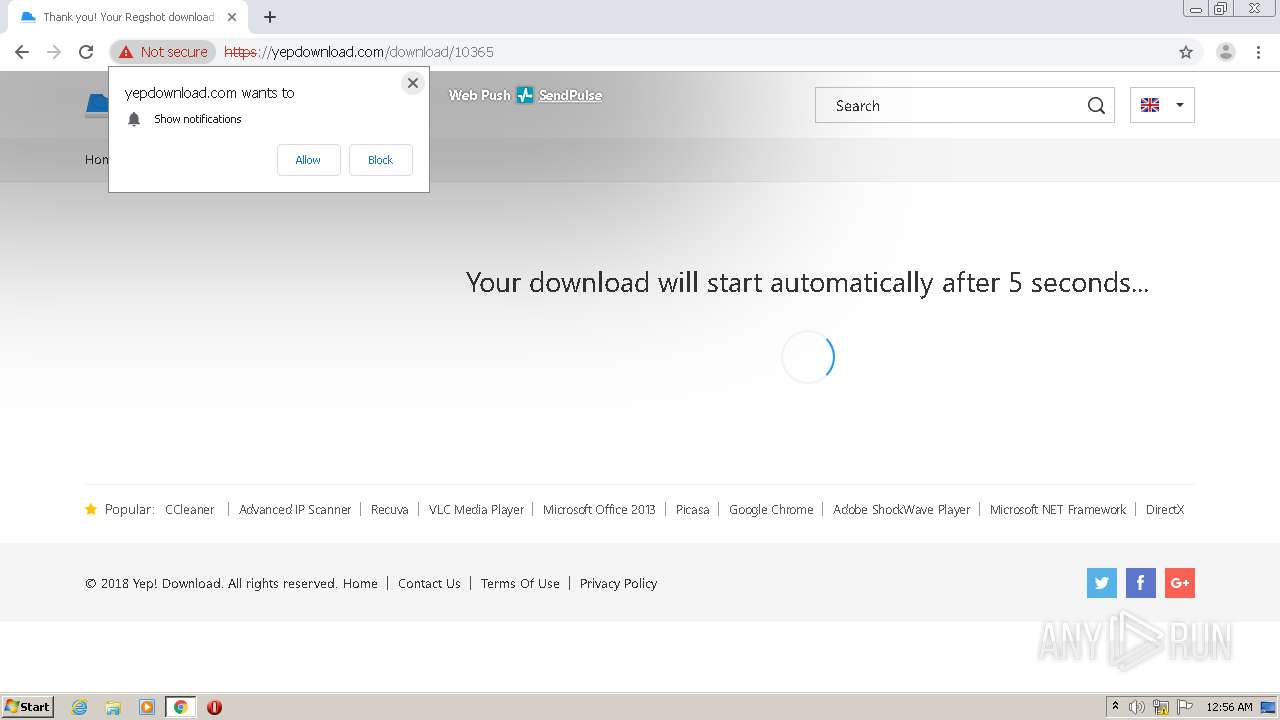Screen dimensions: 1280x720
Task: Click the browser back arrow
Action: click(22, 52)
